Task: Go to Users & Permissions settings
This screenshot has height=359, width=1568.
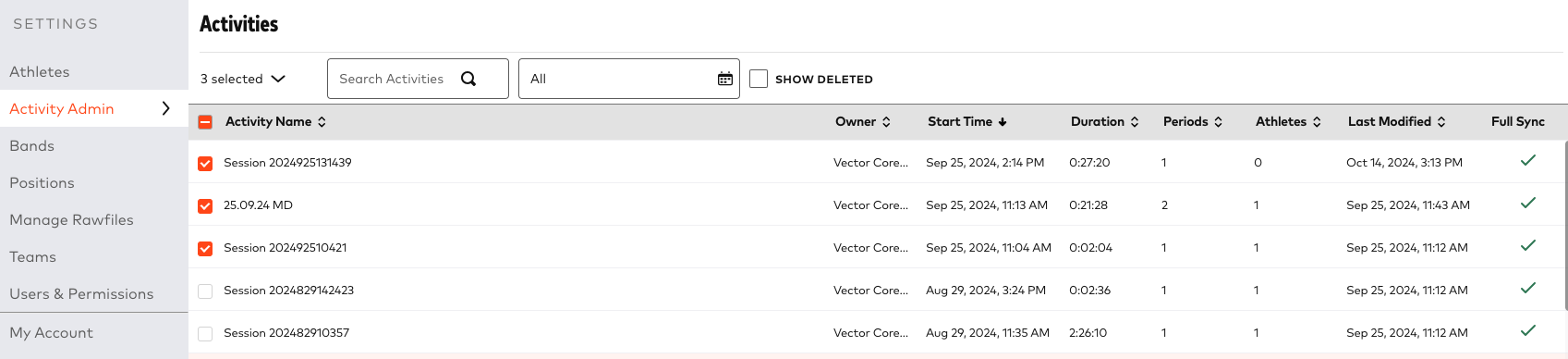Action: (x=81, y=293)
